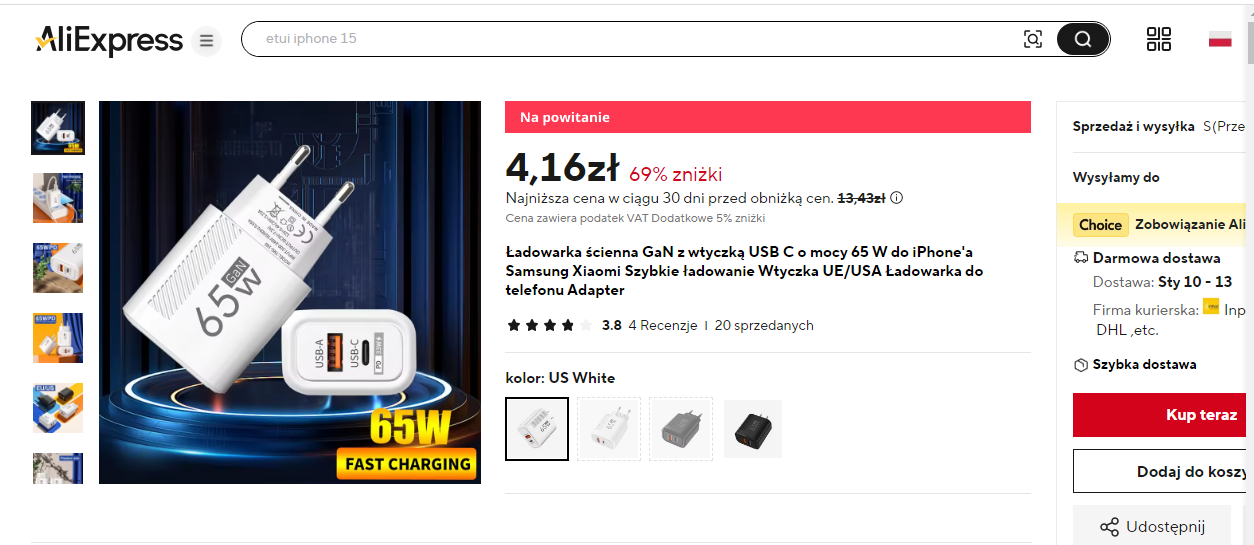1254x545 pixels.
Task: Select the EU white charger variant
Action: point(609,429)
